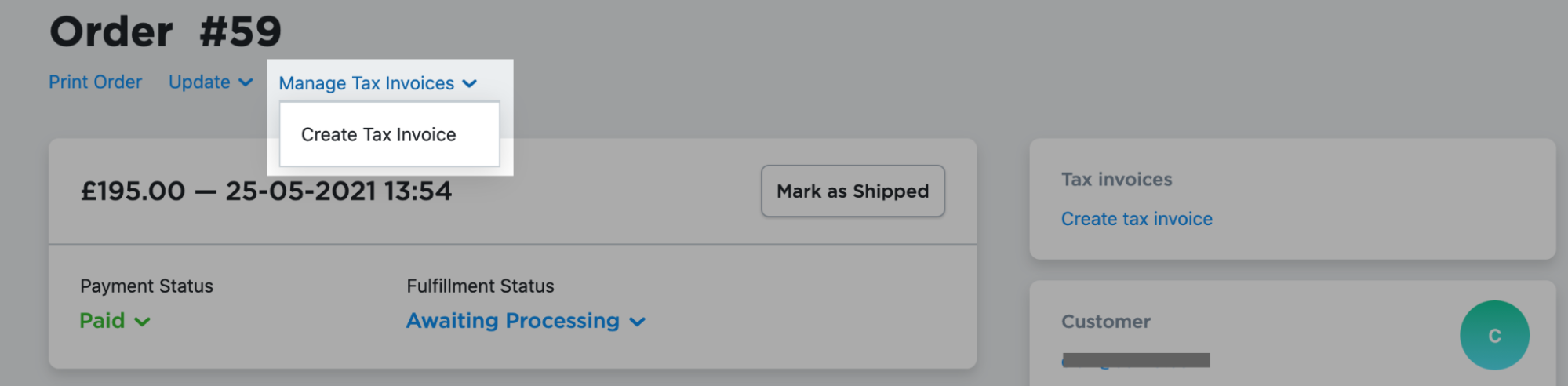Click the Fulfillment Status label
1568x386 pixels.
click(480, 286)
